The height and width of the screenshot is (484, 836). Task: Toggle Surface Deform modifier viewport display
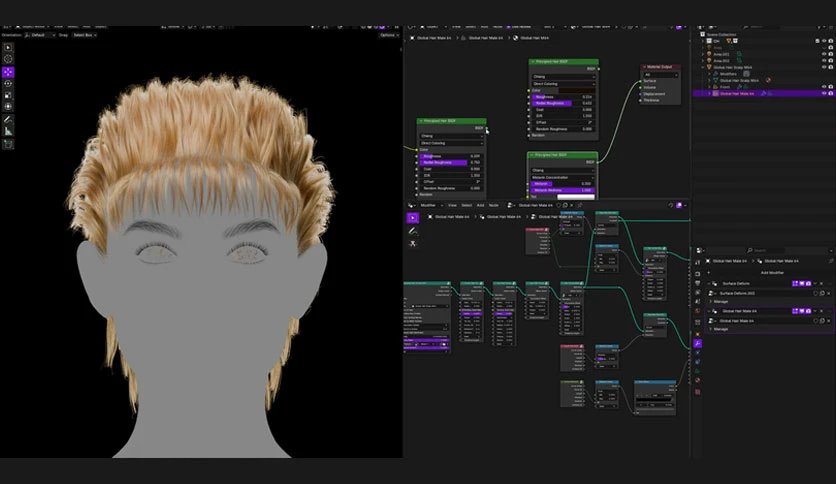point(802,284)
